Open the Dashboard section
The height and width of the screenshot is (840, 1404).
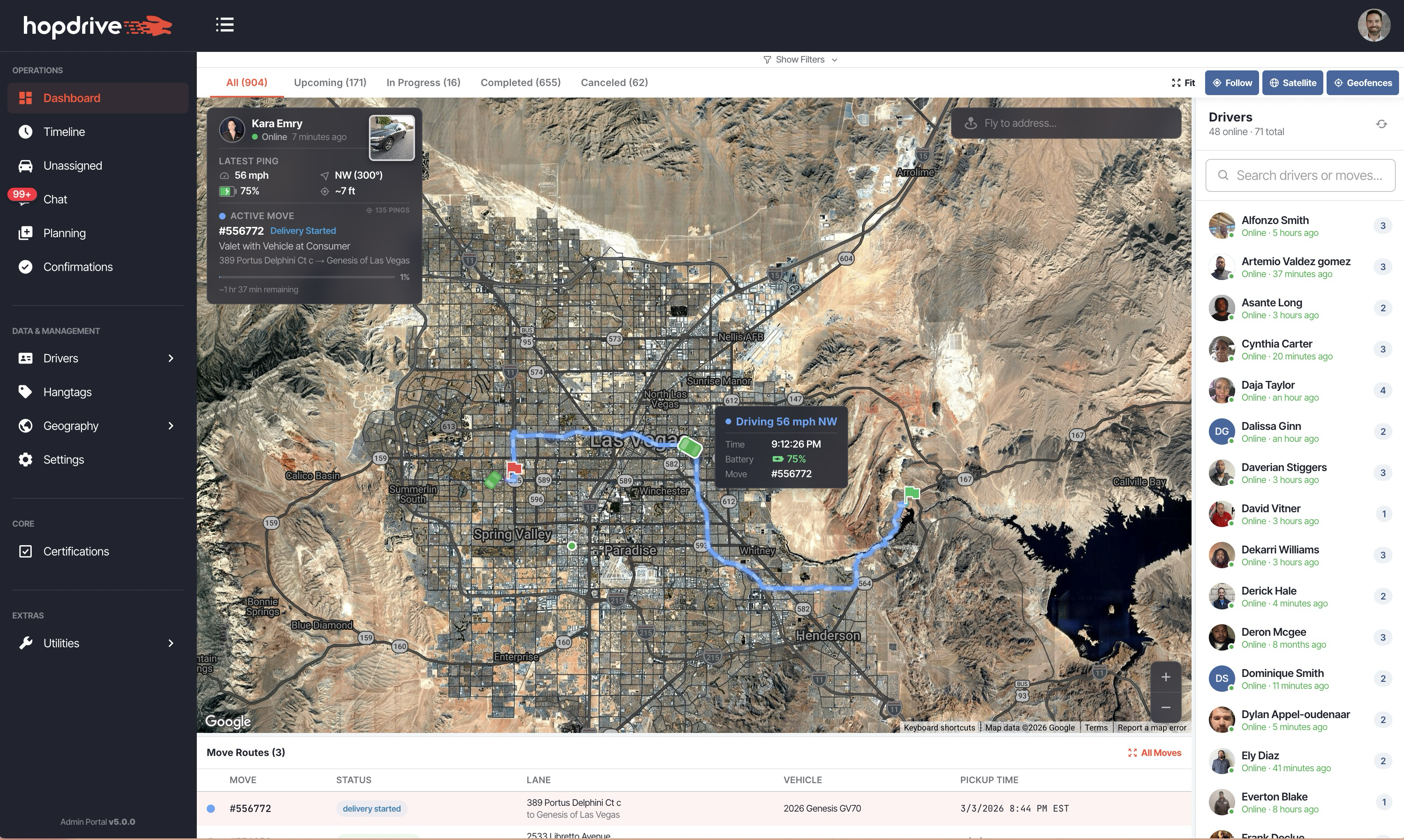coord(72,97)
